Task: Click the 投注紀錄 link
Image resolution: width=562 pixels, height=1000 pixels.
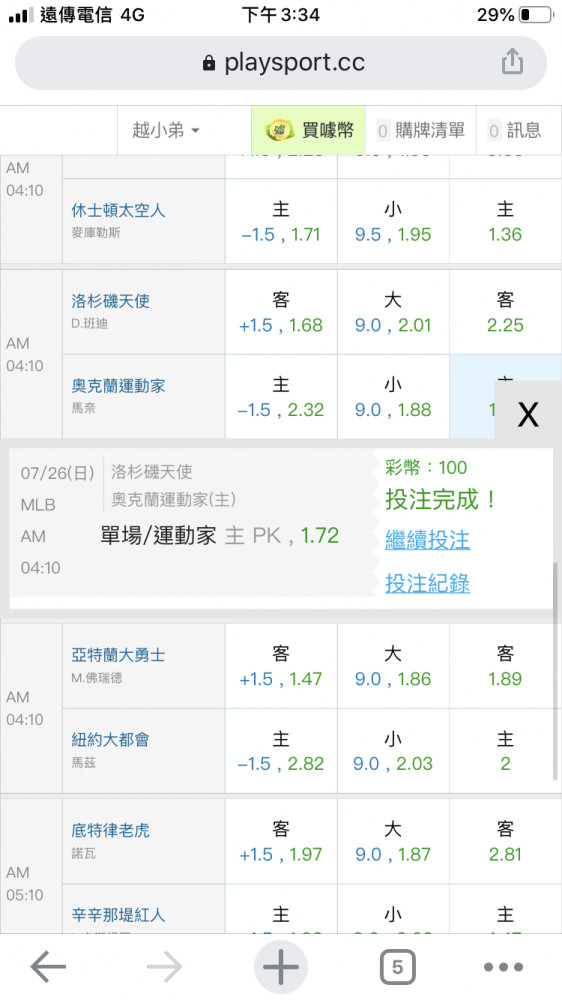Action: pyautogui.click(x=427, y=582)
